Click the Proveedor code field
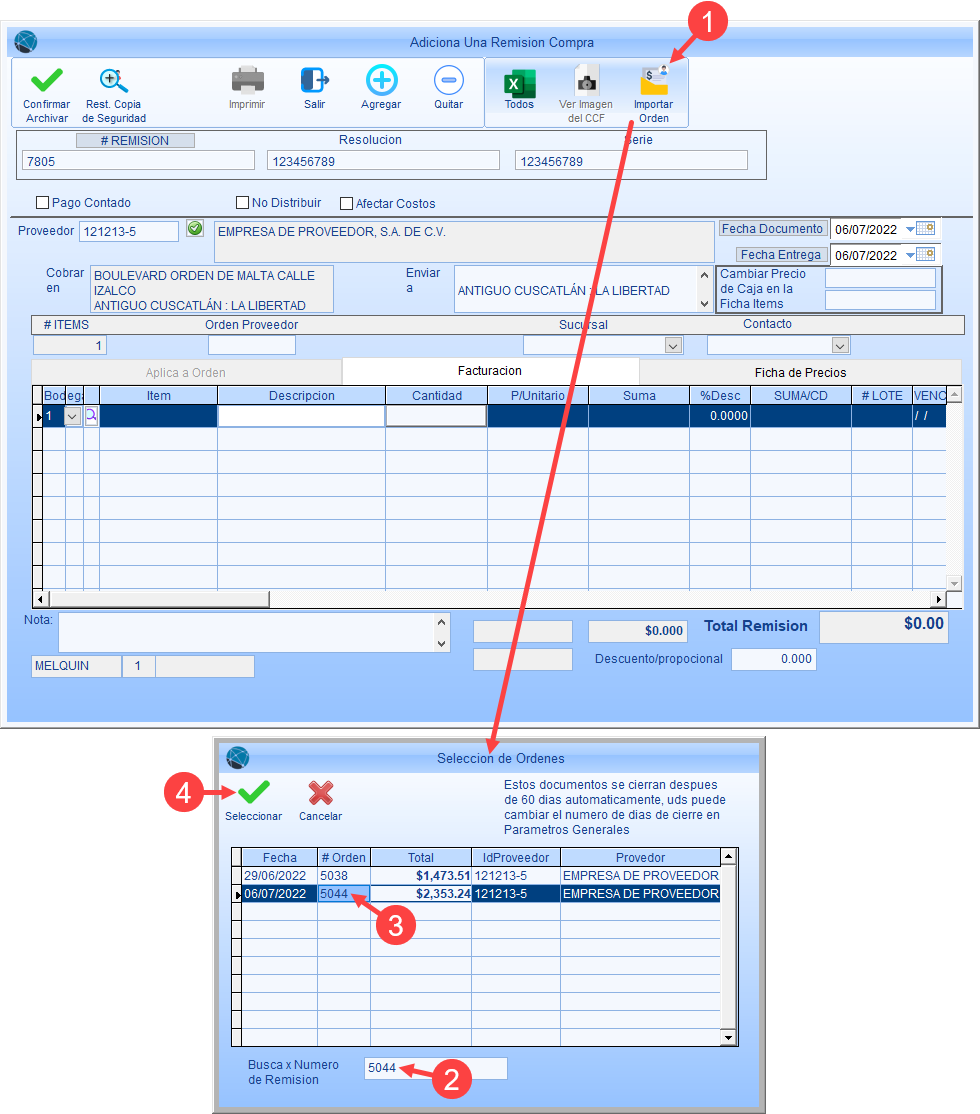This screenshot has height=1114, width=980. point(129,232)
